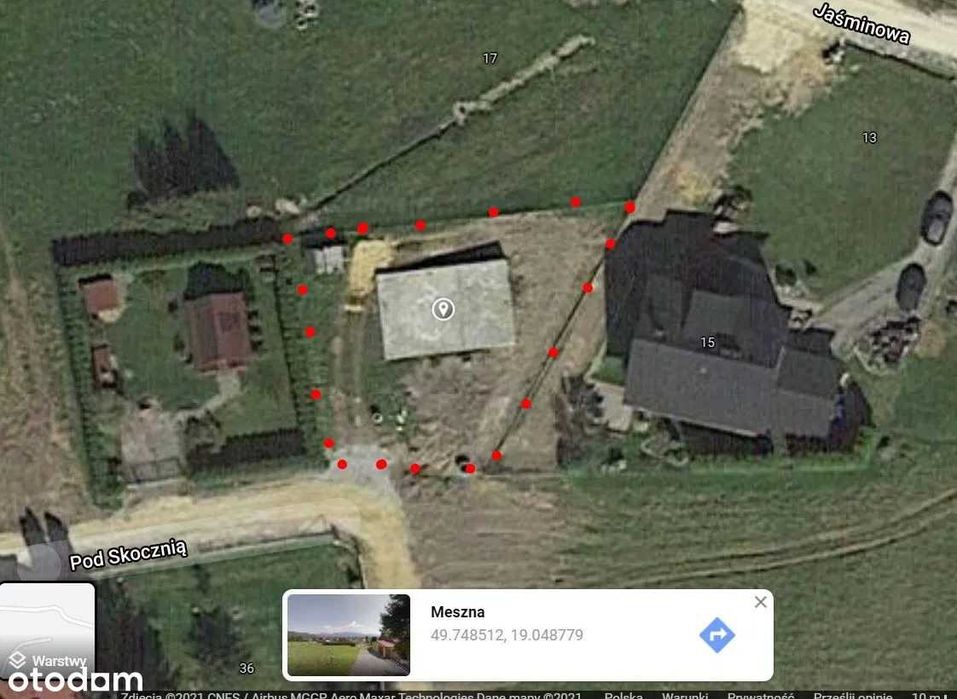The width and height of the screenshot is (957, 699).
Task: Click the Polska footer link
Action: click(623, 695)
